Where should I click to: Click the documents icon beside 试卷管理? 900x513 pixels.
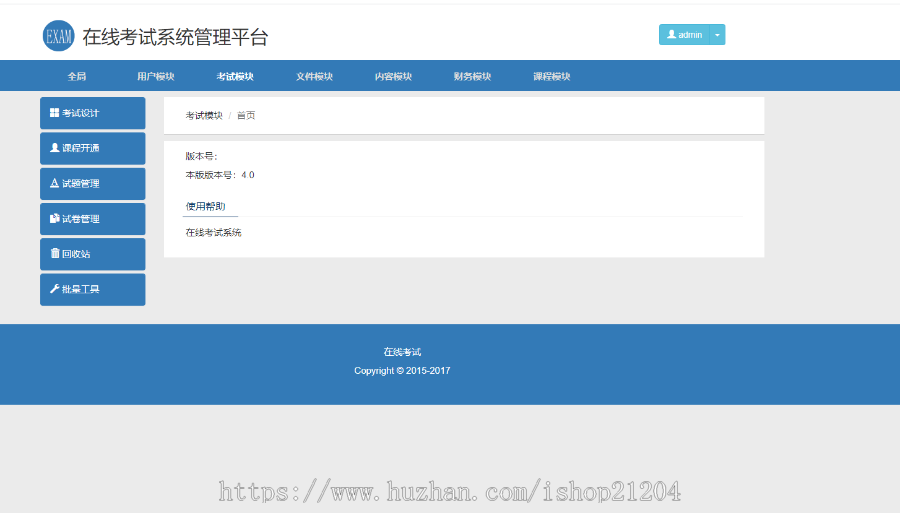coord(55,218)
